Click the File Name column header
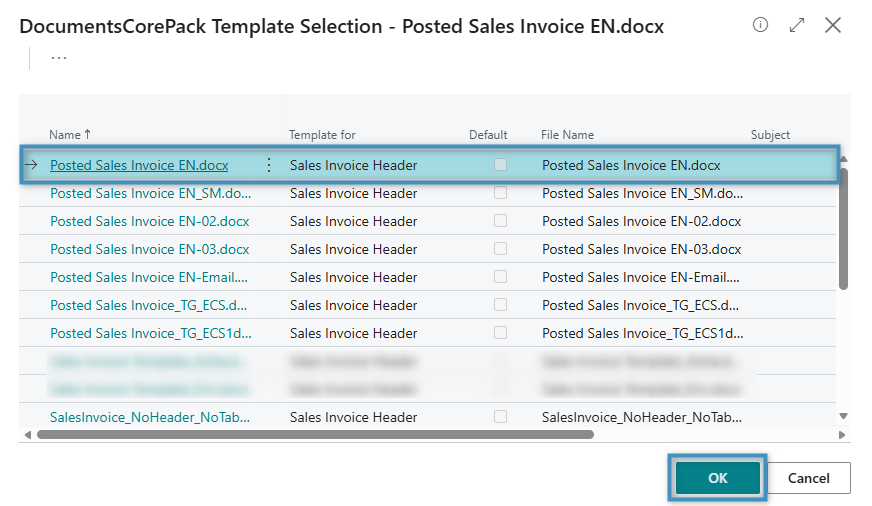 coord(567,135)
